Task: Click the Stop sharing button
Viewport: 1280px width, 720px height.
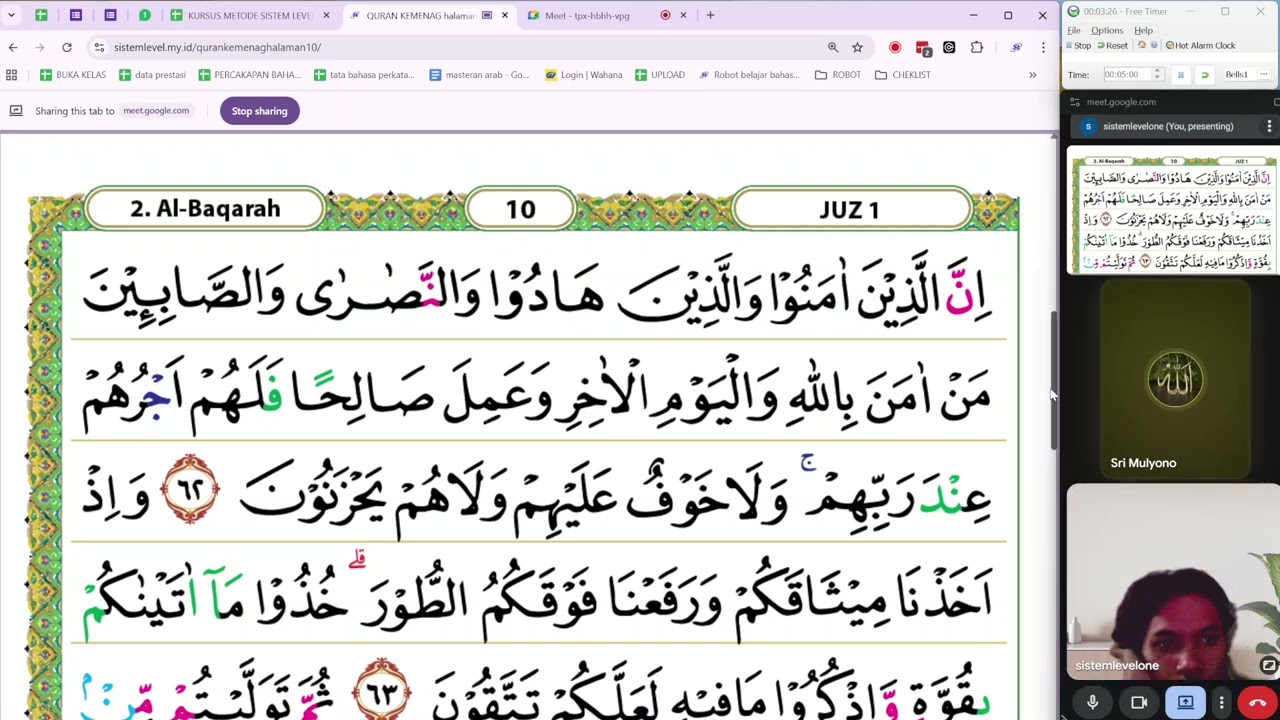Action: tap(259, 111)
